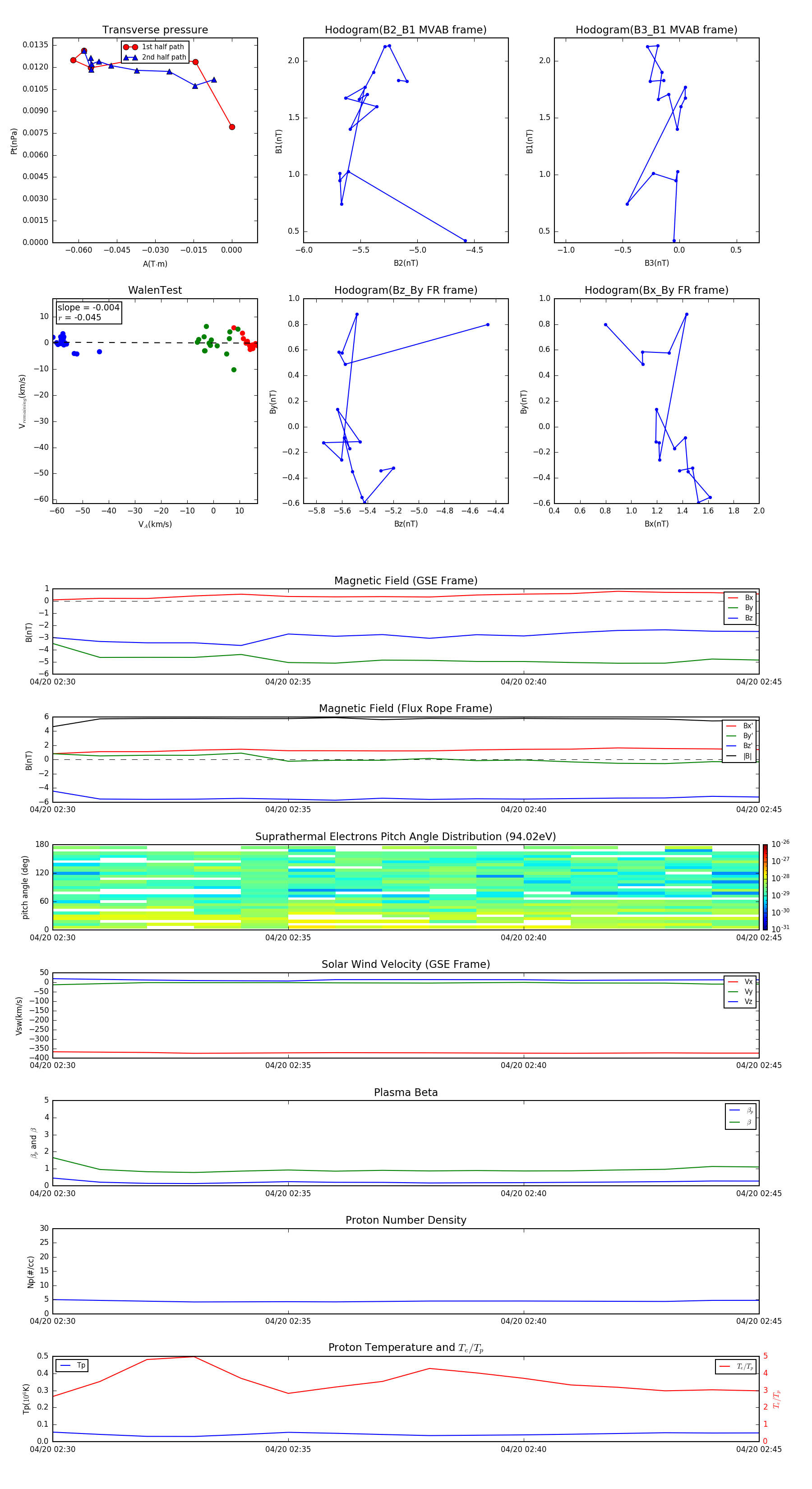Viewport: 812px width, 1489px height.
Task: Click the lowest green point in WalenTest plot
Action: coord(234,370)
